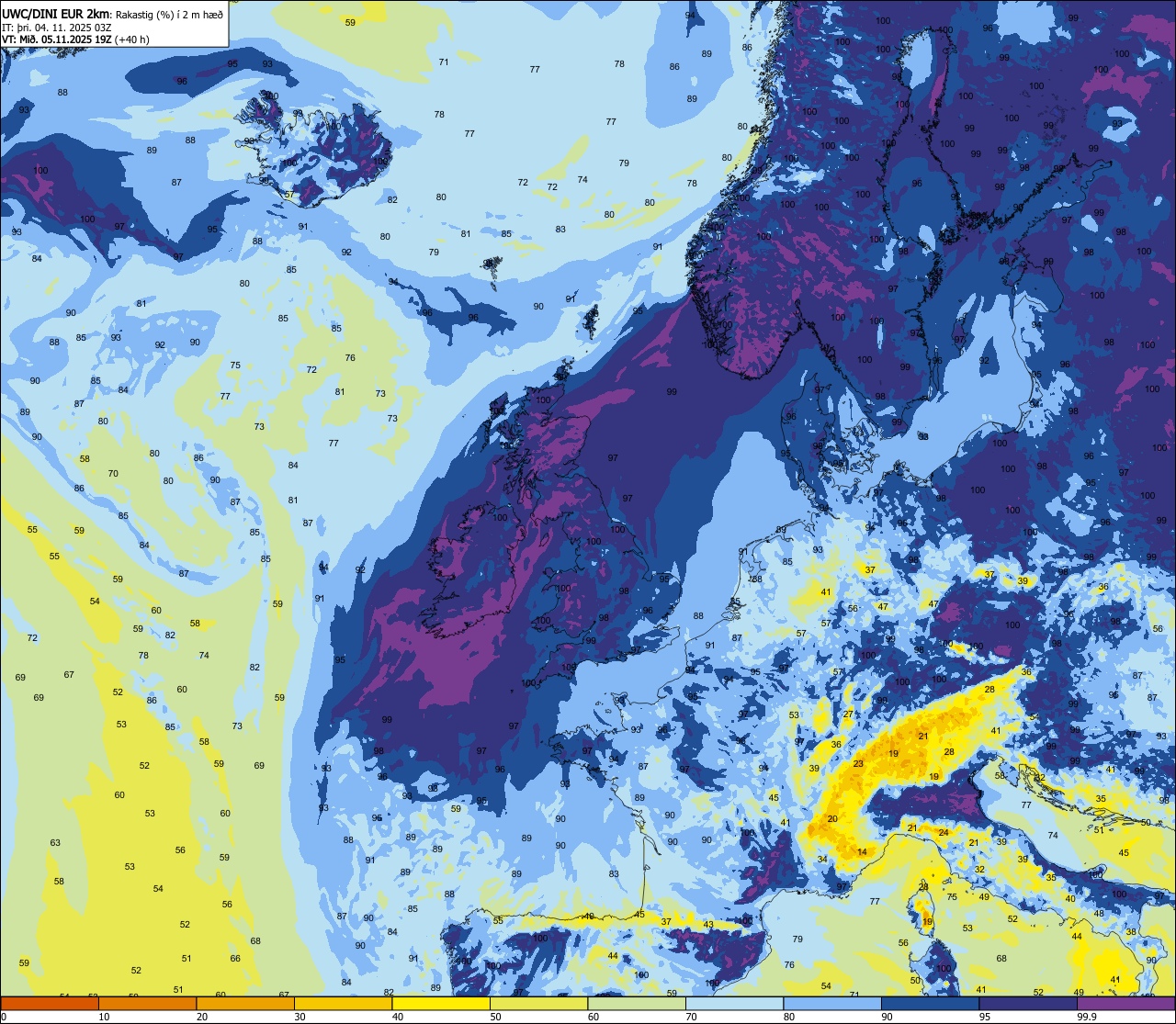Click the dark orange 0–10 legend segment
The width and height of the screenshot is (1176, 1024).
(x=50, y=1004)
